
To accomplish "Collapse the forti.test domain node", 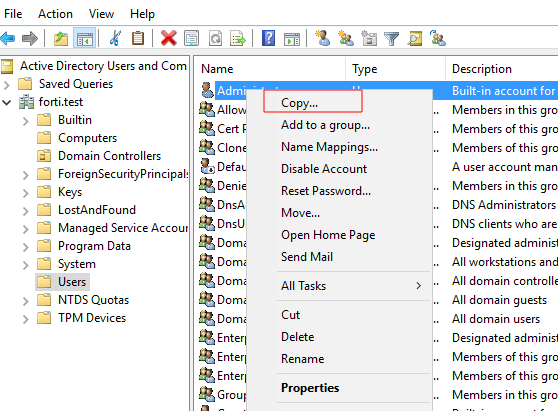I will click(x=7, y=103).
